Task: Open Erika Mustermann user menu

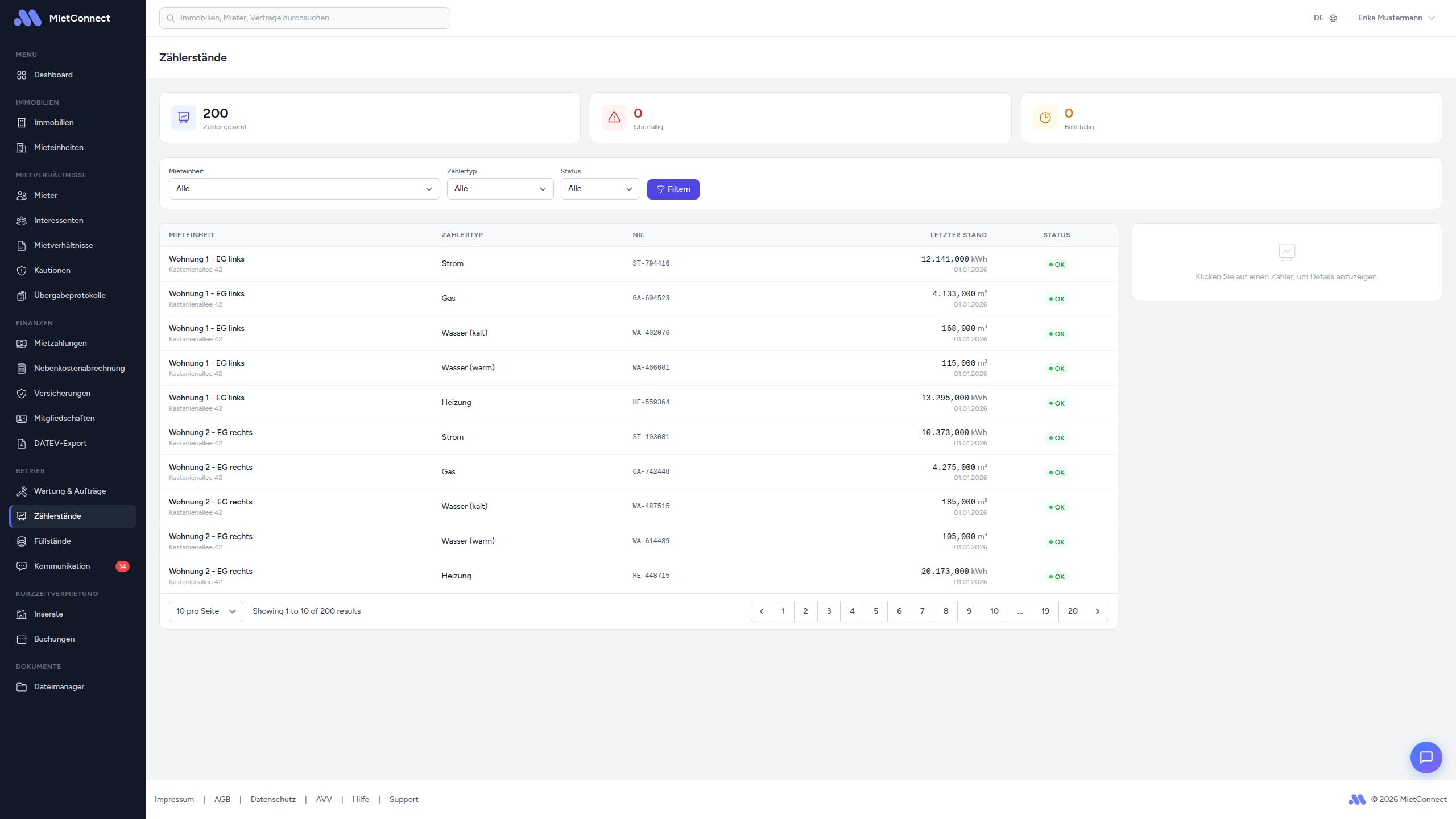Action: click(x=1396, y=18)
